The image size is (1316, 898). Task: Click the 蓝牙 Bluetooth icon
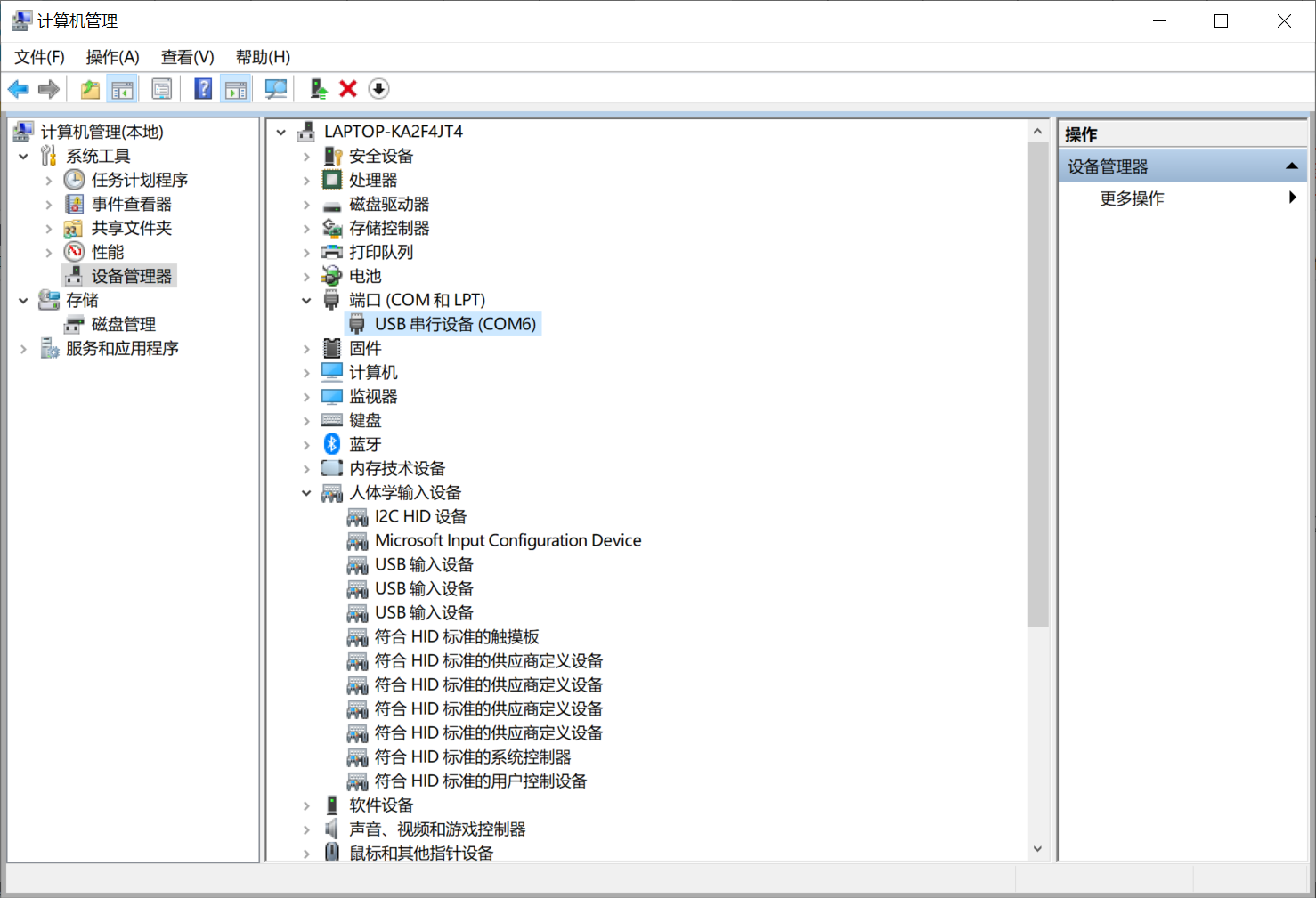click(332, 444)
